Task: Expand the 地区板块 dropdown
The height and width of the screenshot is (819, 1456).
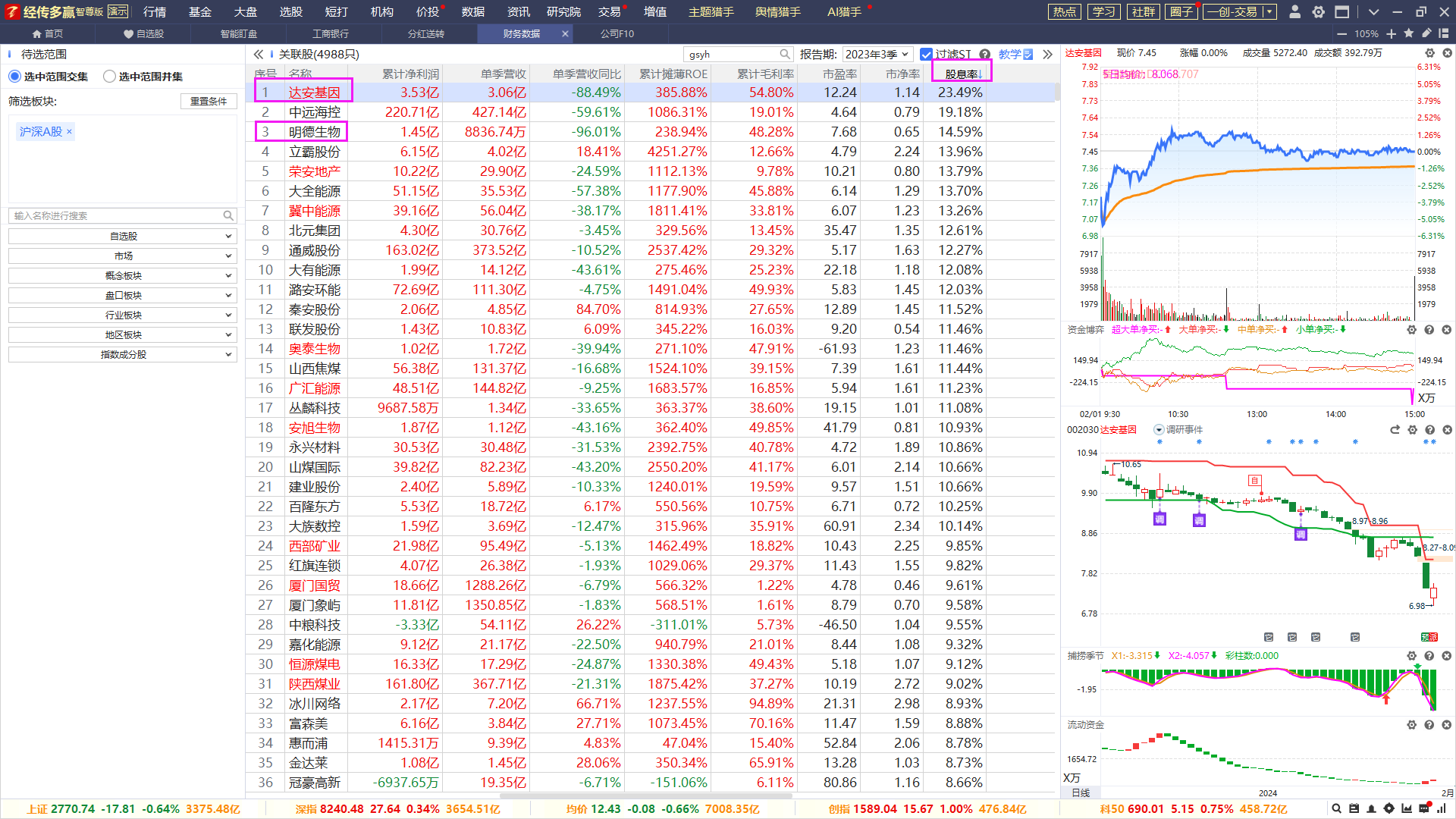Action: 123,334
